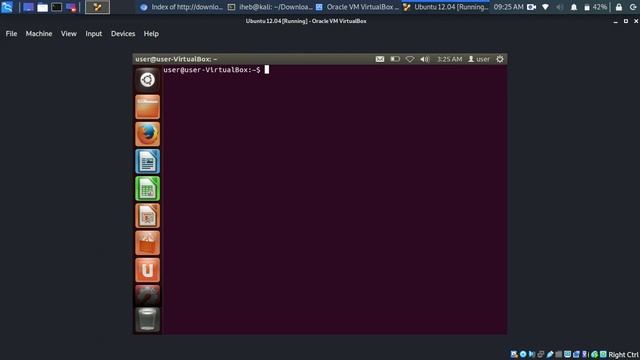Click the mail envelope indicator in Ubuntu panel
The image size is (640, 360).
[380, 59]
